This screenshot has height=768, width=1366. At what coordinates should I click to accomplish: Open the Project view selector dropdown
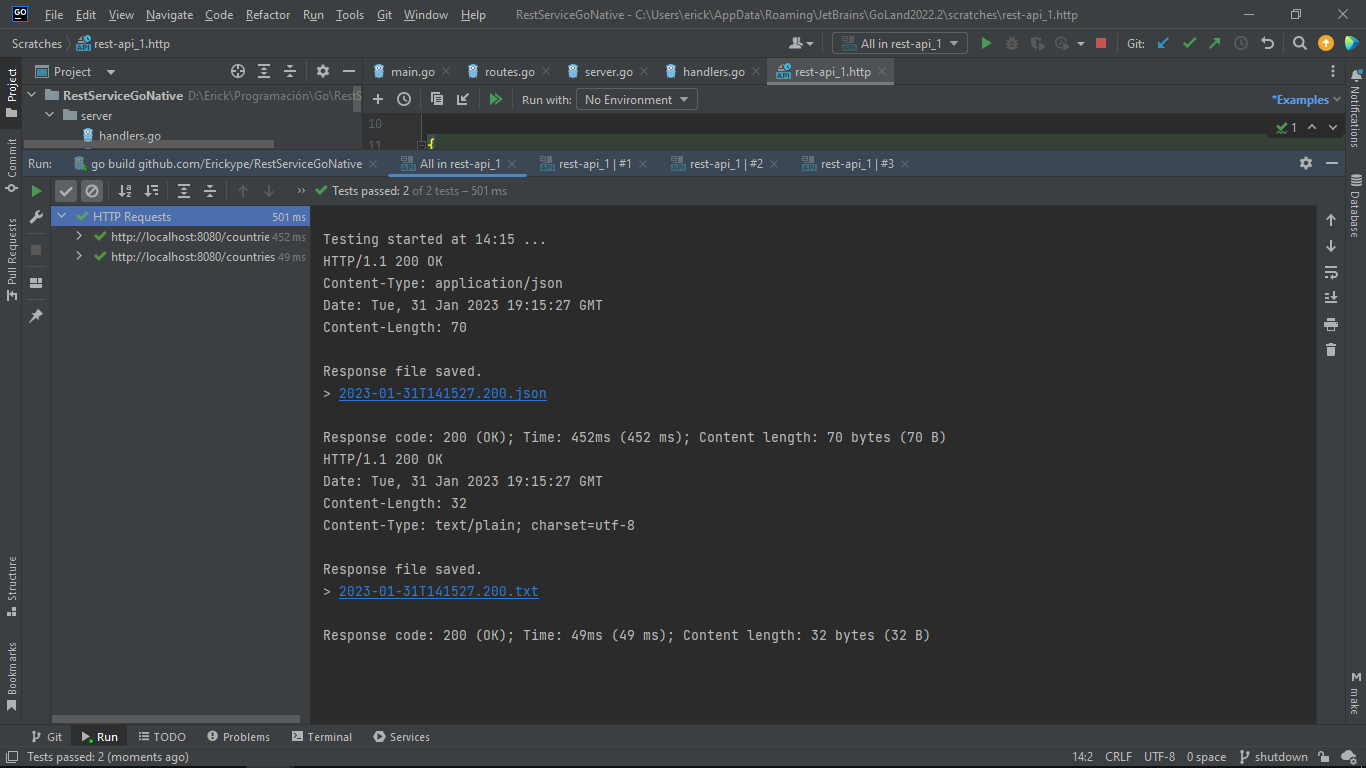click(x=76, y=71)
